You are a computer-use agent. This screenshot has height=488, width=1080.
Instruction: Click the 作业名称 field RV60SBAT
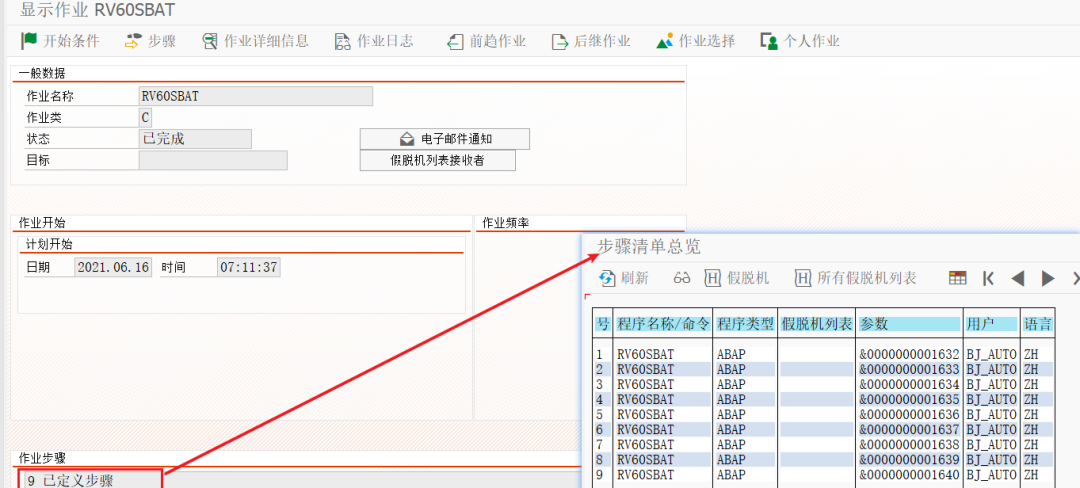(256, 96)
